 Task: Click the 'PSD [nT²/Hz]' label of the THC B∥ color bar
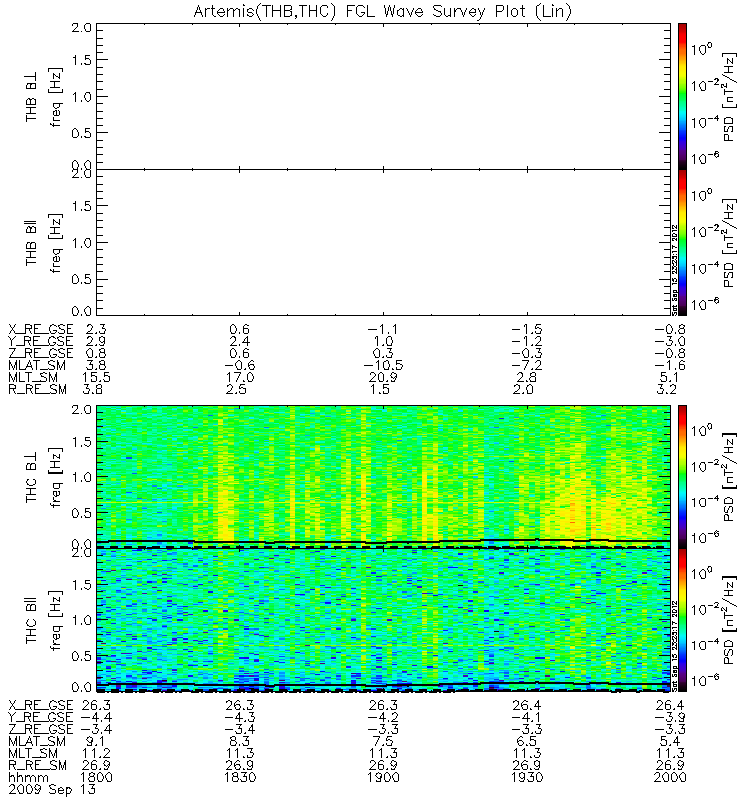point(730,620)
